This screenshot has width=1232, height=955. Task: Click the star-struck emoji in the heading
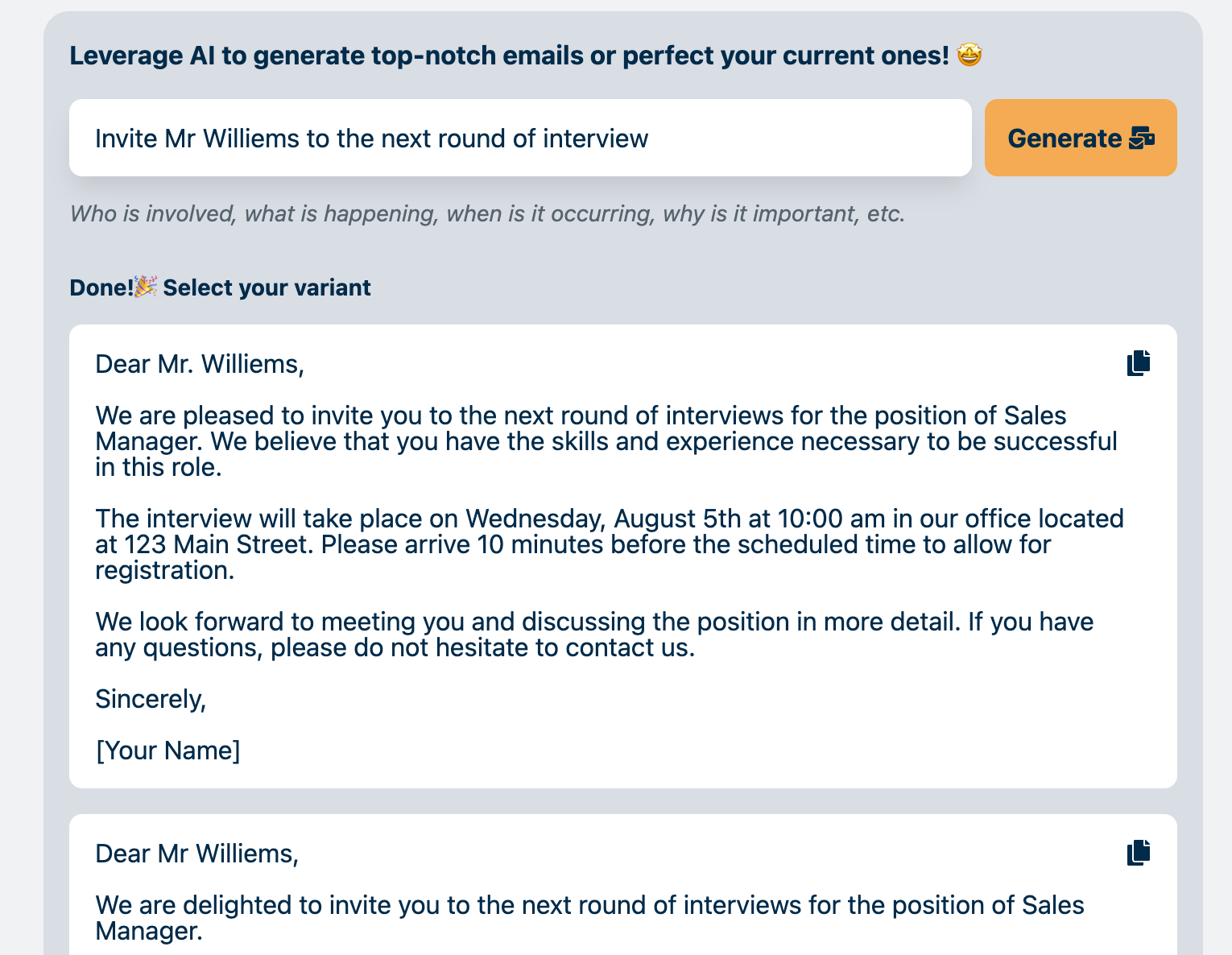tap(969, 56)
